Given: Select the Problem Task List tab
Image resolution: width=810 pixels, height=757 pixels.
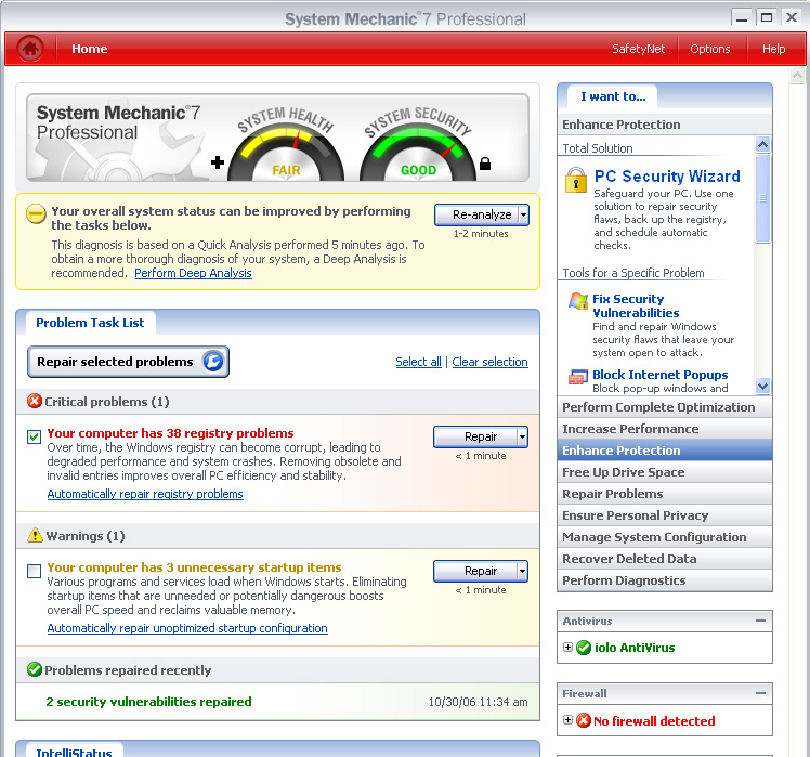Looking at the screenshot, I should (x=90, y=323).
